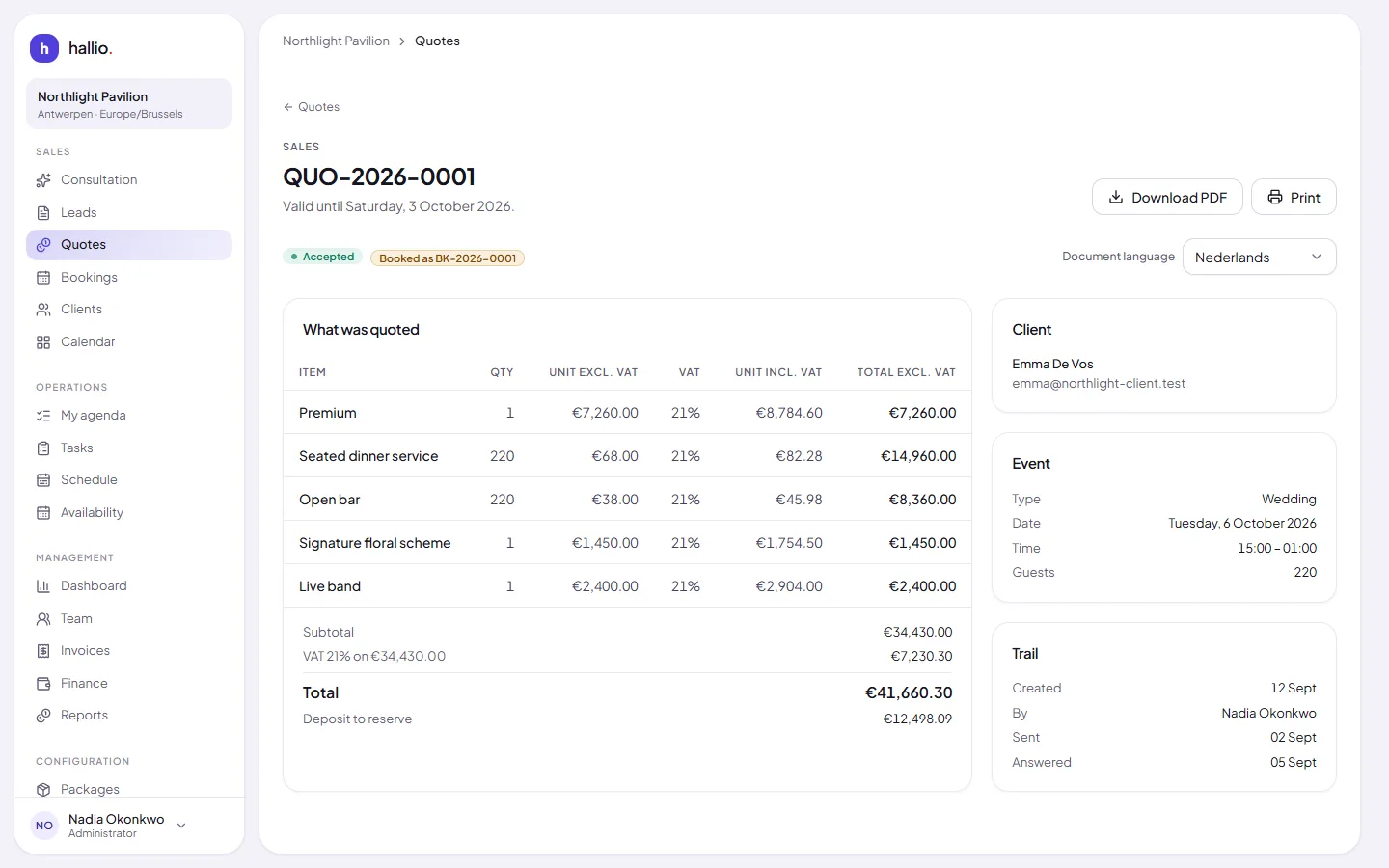Click the Signature floral scheme row name
This screenshot has width=1389, height=868.
[x=374, y=543]
